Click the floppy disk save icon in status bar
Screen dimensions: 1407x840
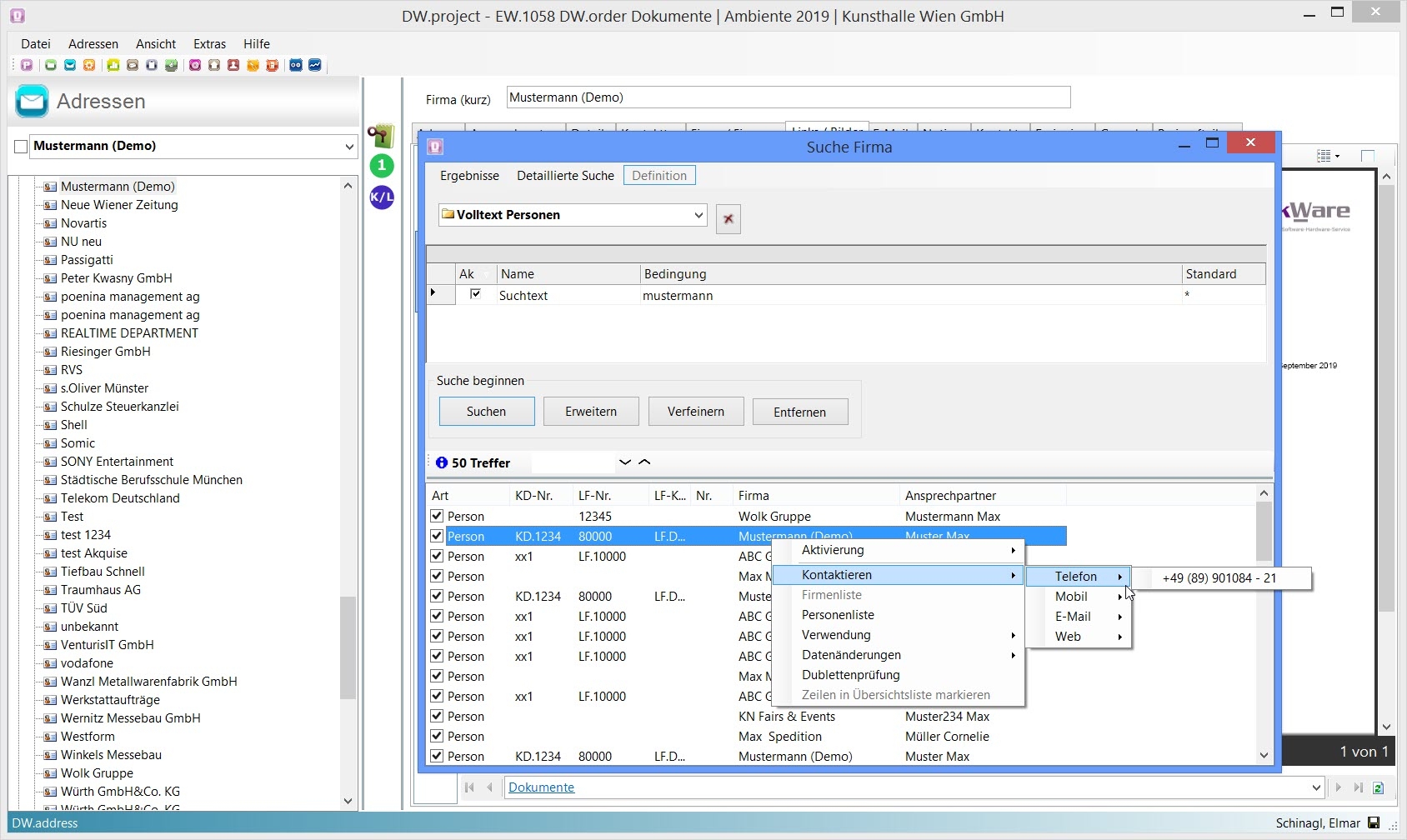1374,823
